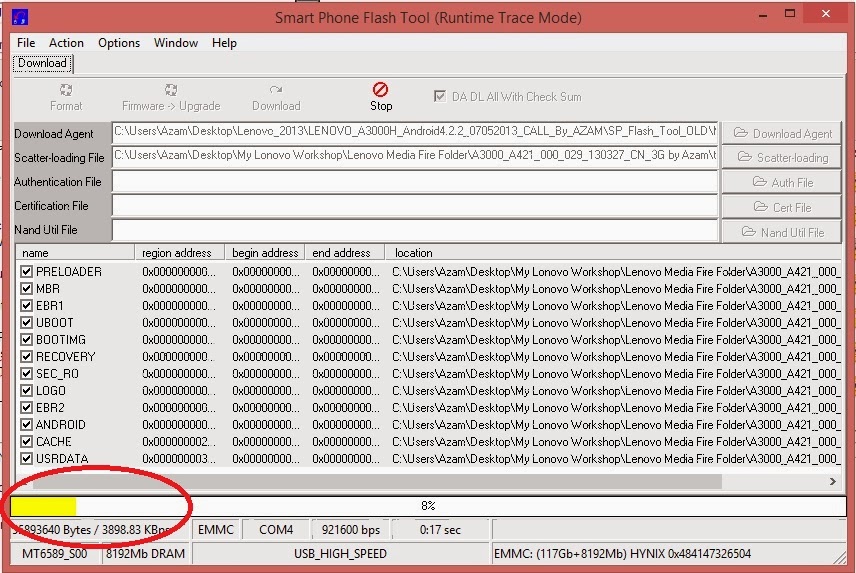Select the USRDATA row name
The image size is (856, 573).
[62, 458]
